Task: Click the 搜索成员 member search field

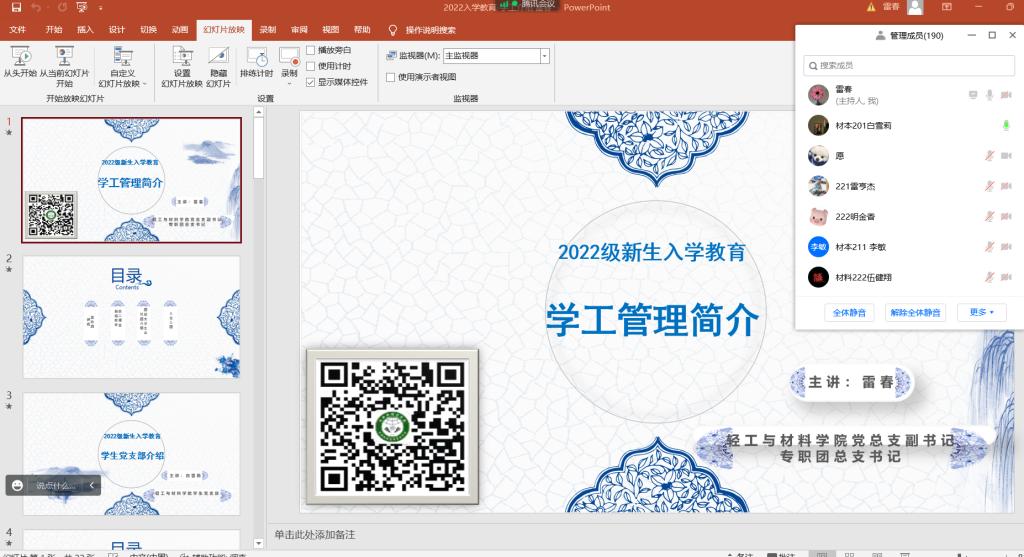Action: (x=909, y=66)
